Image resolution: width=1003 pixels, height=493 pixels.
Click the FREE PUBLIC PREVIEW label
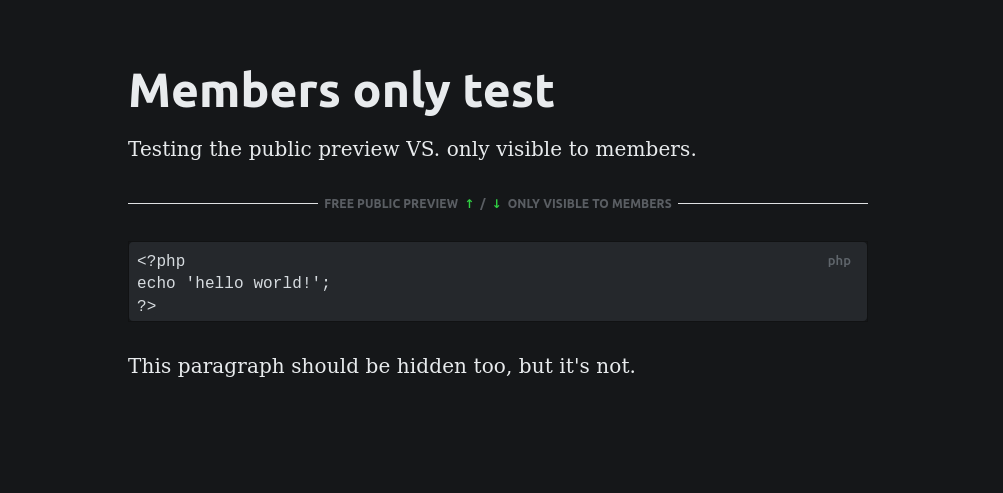(x=391, y=203)
